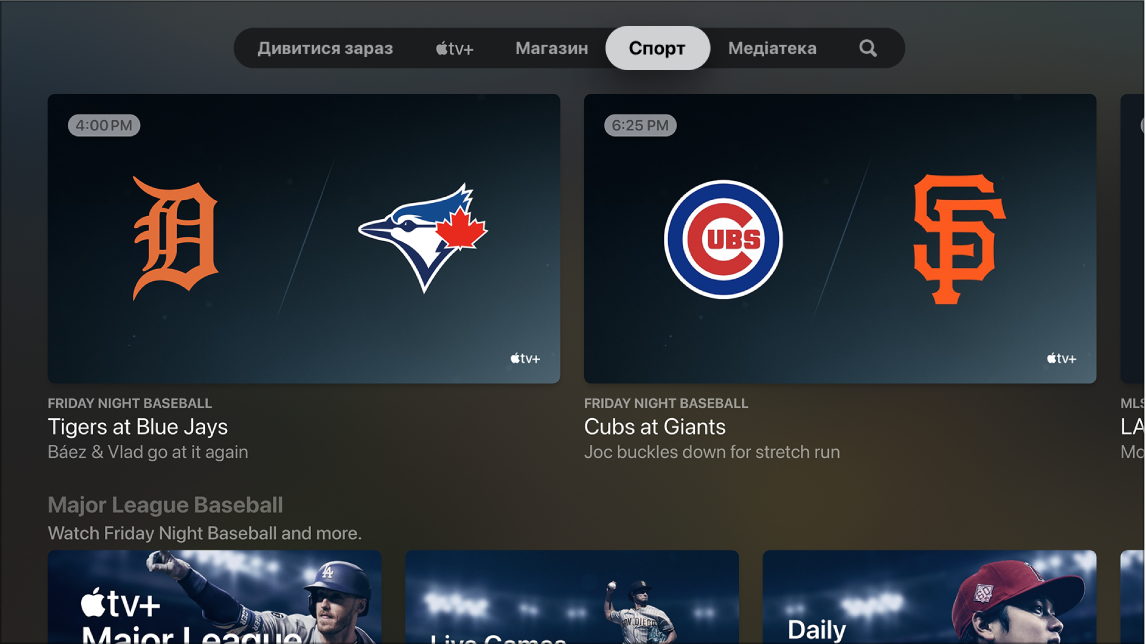The width and height of the screenshot is (1146, 644).
Task: Select the Tigers at Blue Jays title
Action: pos(137,427)
